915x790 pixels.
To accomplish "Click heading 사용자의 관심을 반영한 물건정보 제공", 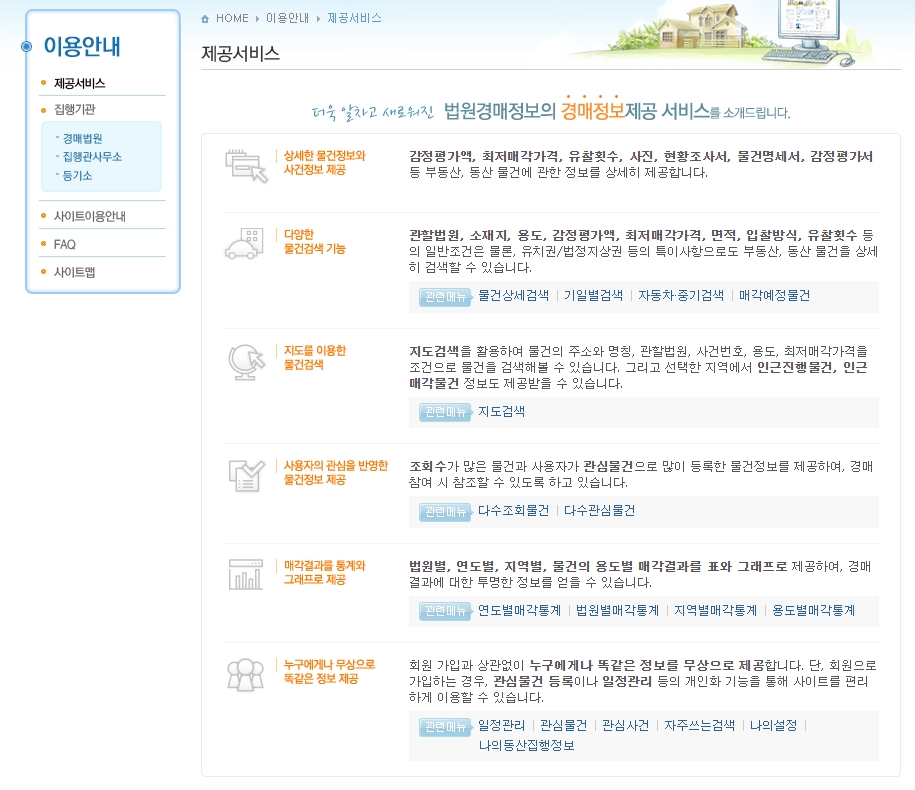I will click(336, 473).
